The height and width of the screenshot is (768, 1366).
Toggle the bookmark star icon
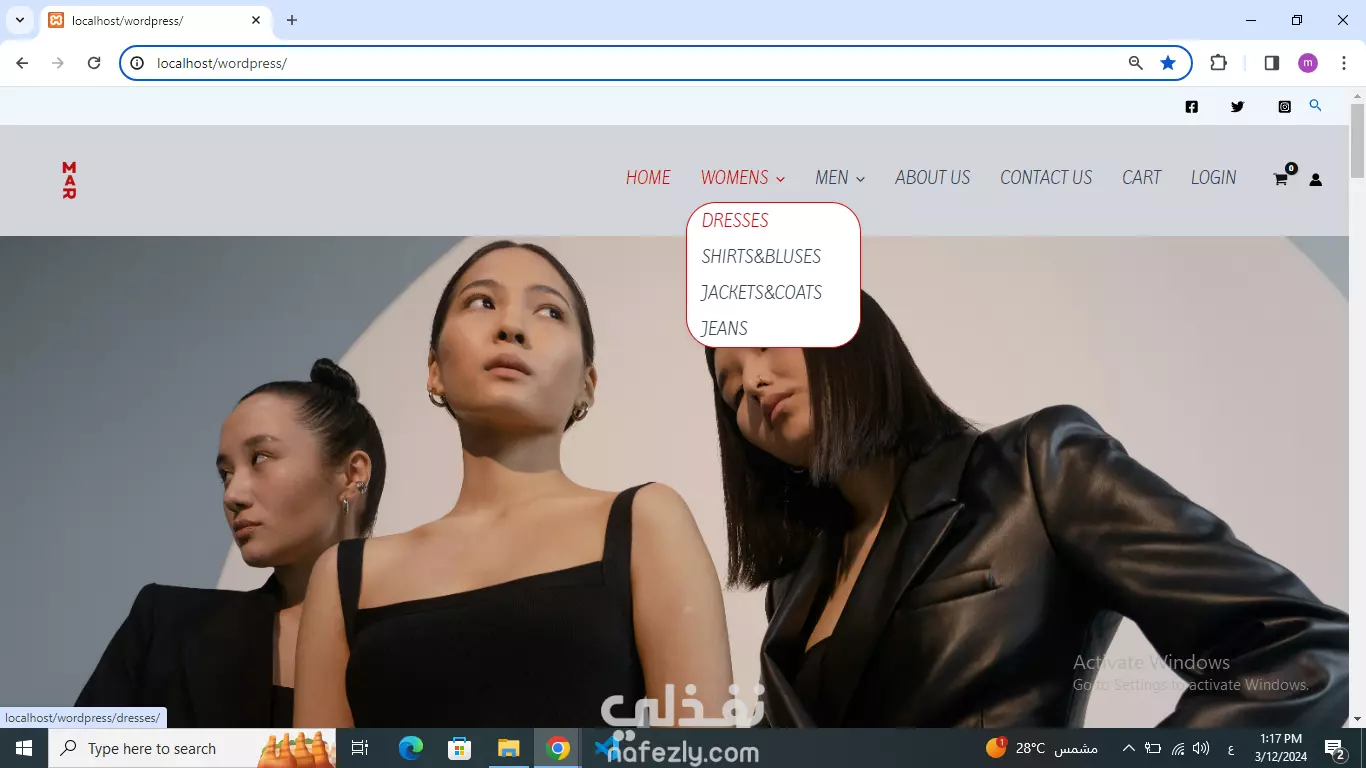click(1168, 63)
